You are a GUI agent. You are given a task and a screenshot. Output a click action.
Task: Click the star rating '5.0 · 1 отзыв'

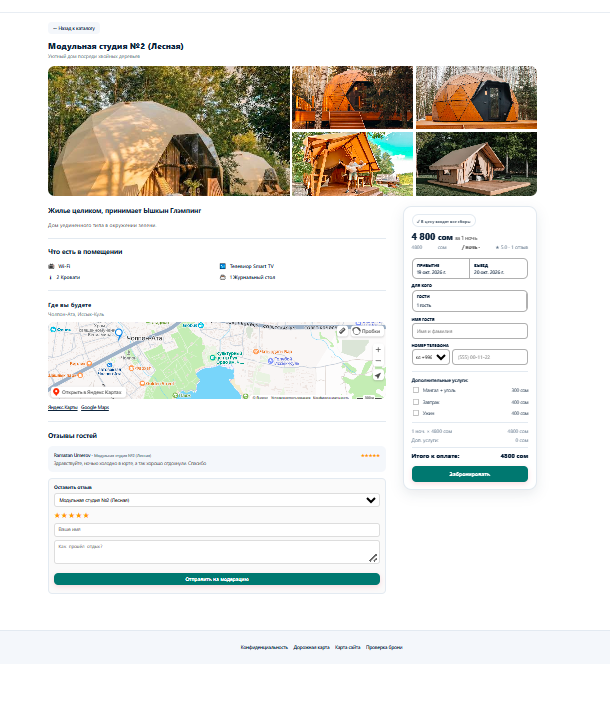[512, 247]
